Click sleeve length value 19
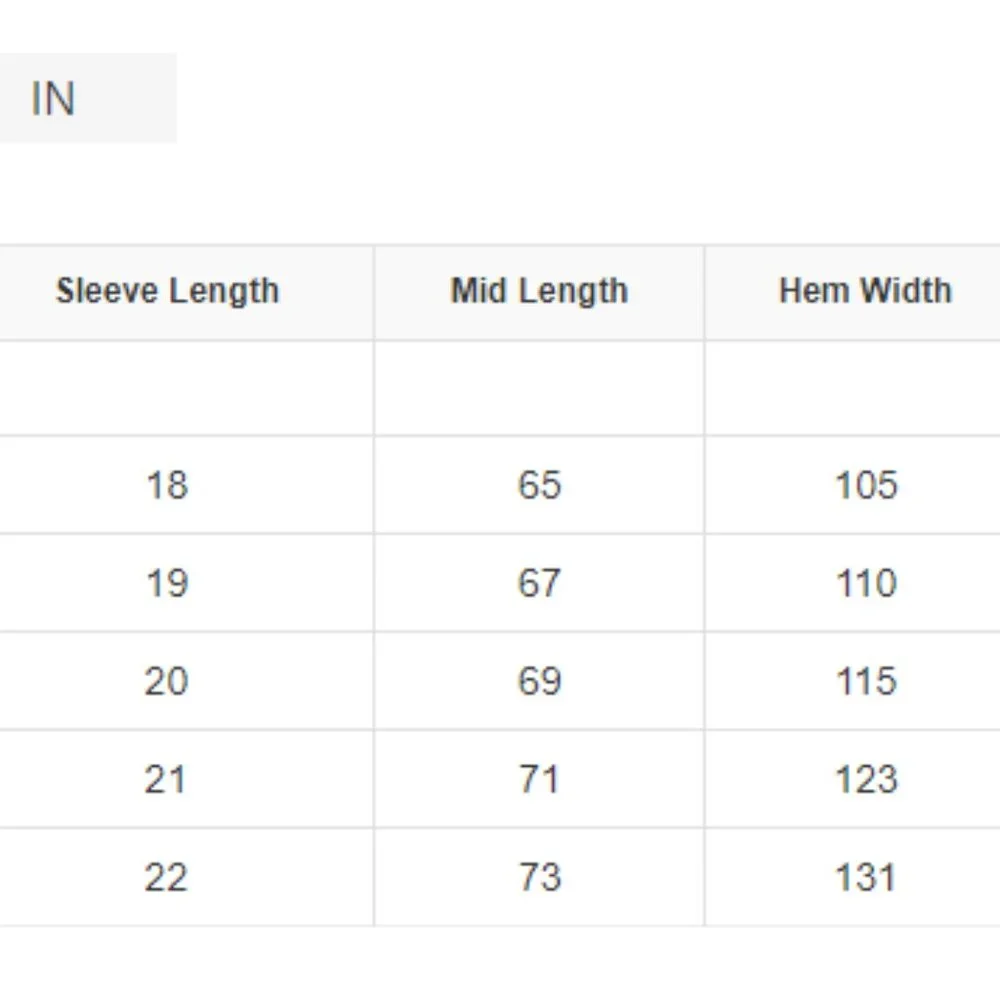 pos(166,583)
